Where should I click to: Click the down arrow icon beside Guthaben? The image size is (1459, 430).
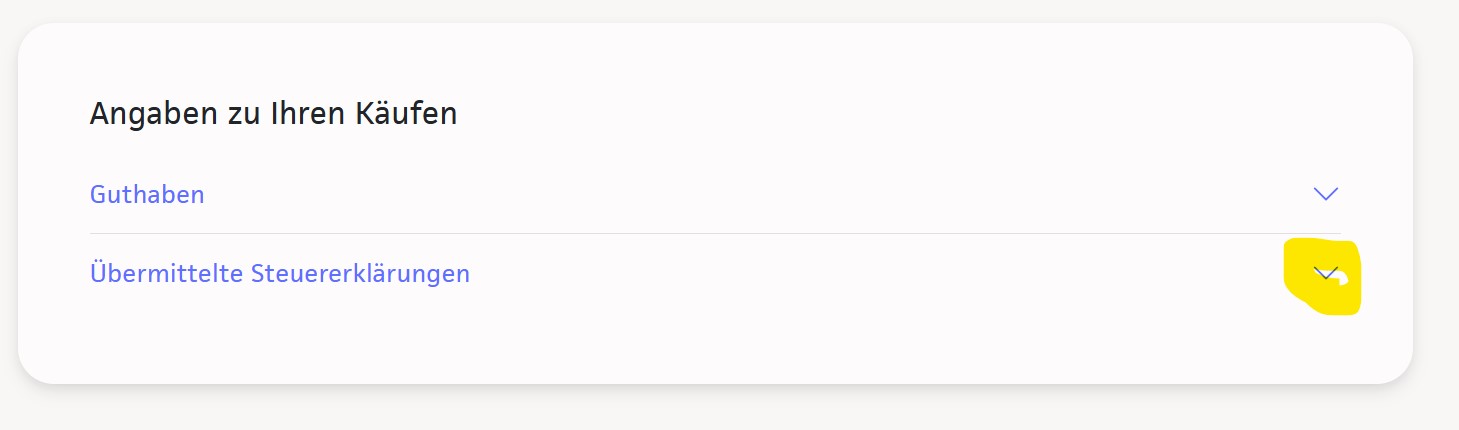[1325, 194]
